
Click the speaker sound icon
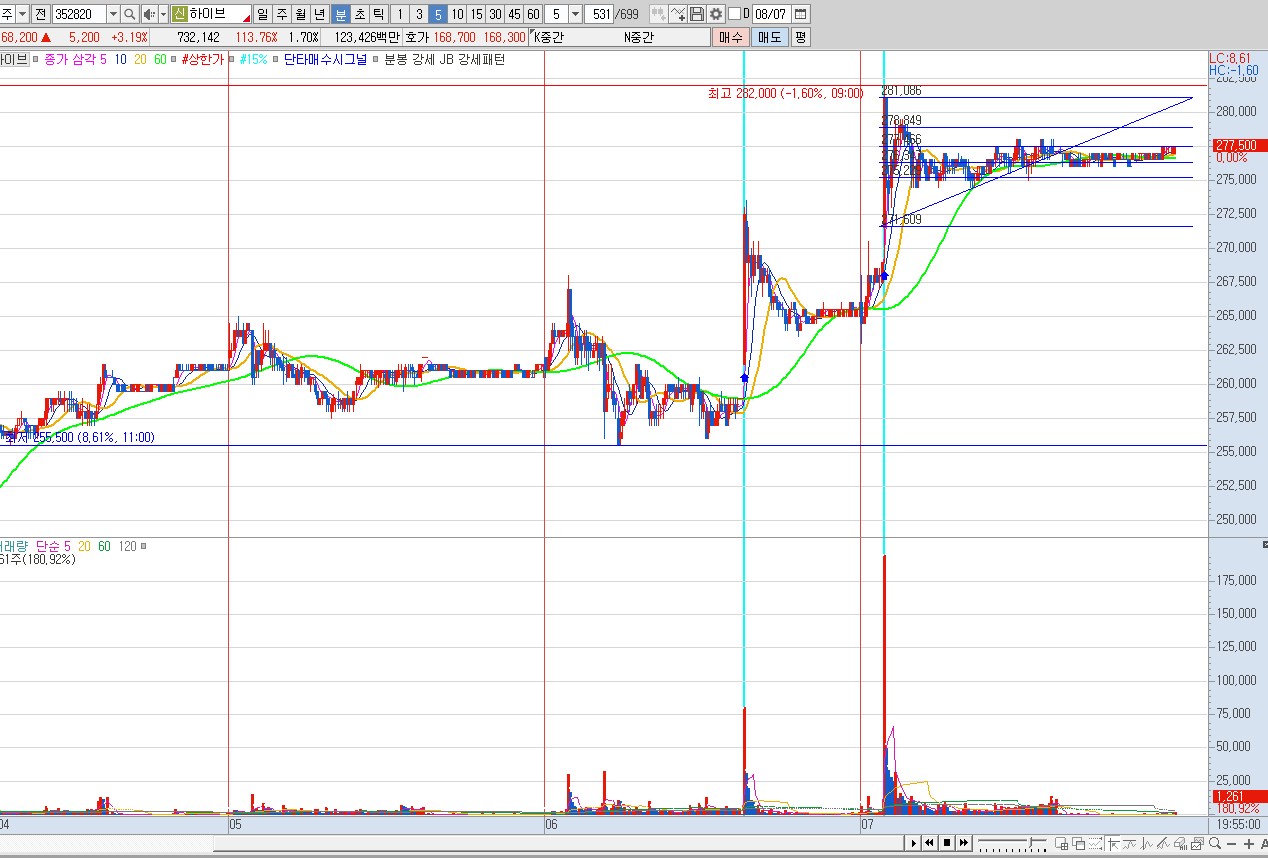[x=150, y=14]
